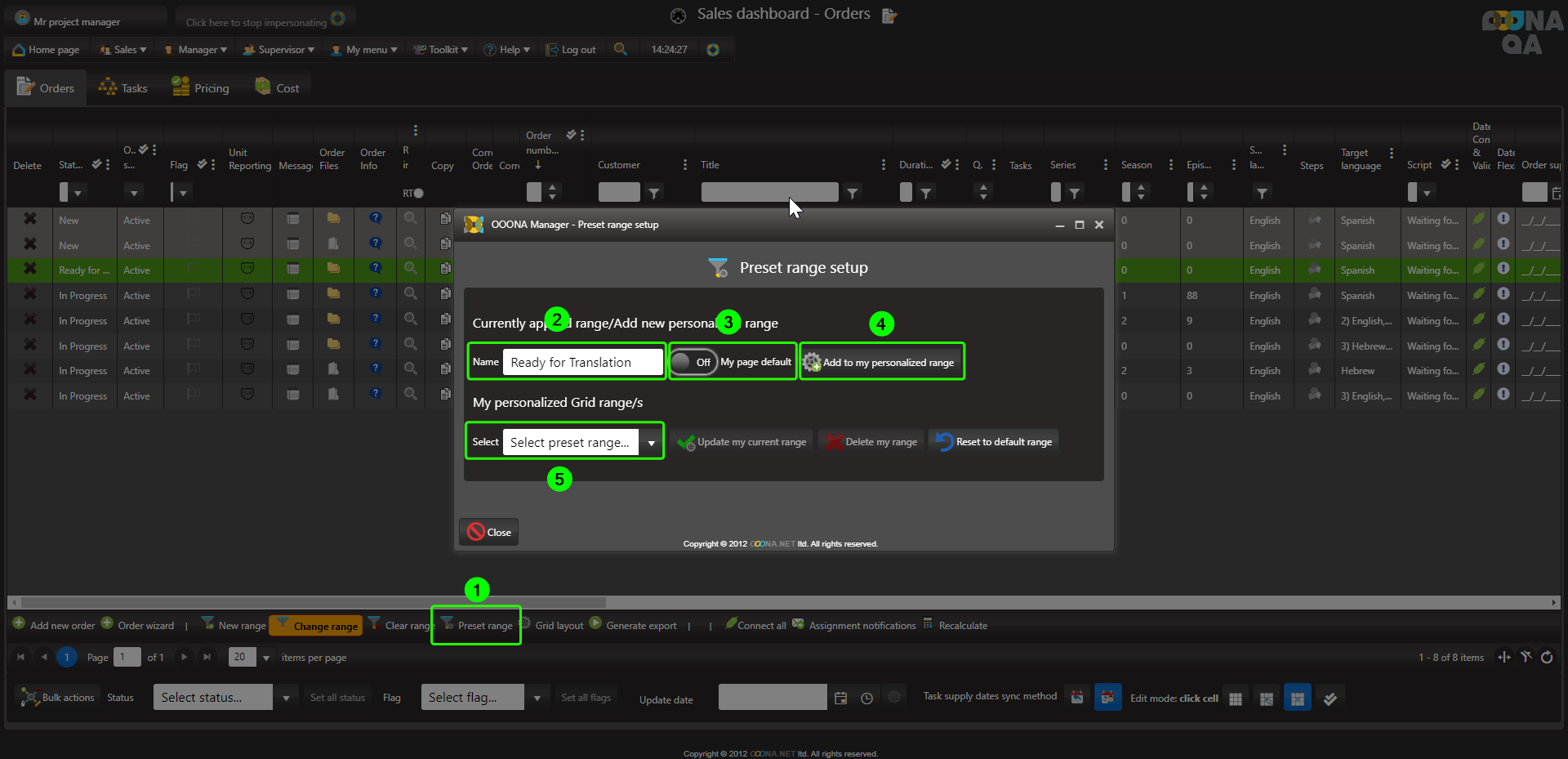Toggle the My page default switch
Screen dimensions: 1568x759
point(693,362)
